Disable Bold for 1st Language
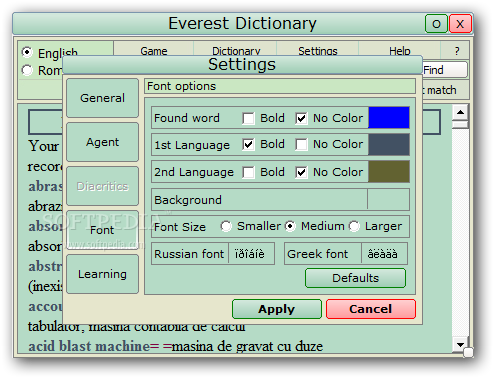 click(248, 145)
